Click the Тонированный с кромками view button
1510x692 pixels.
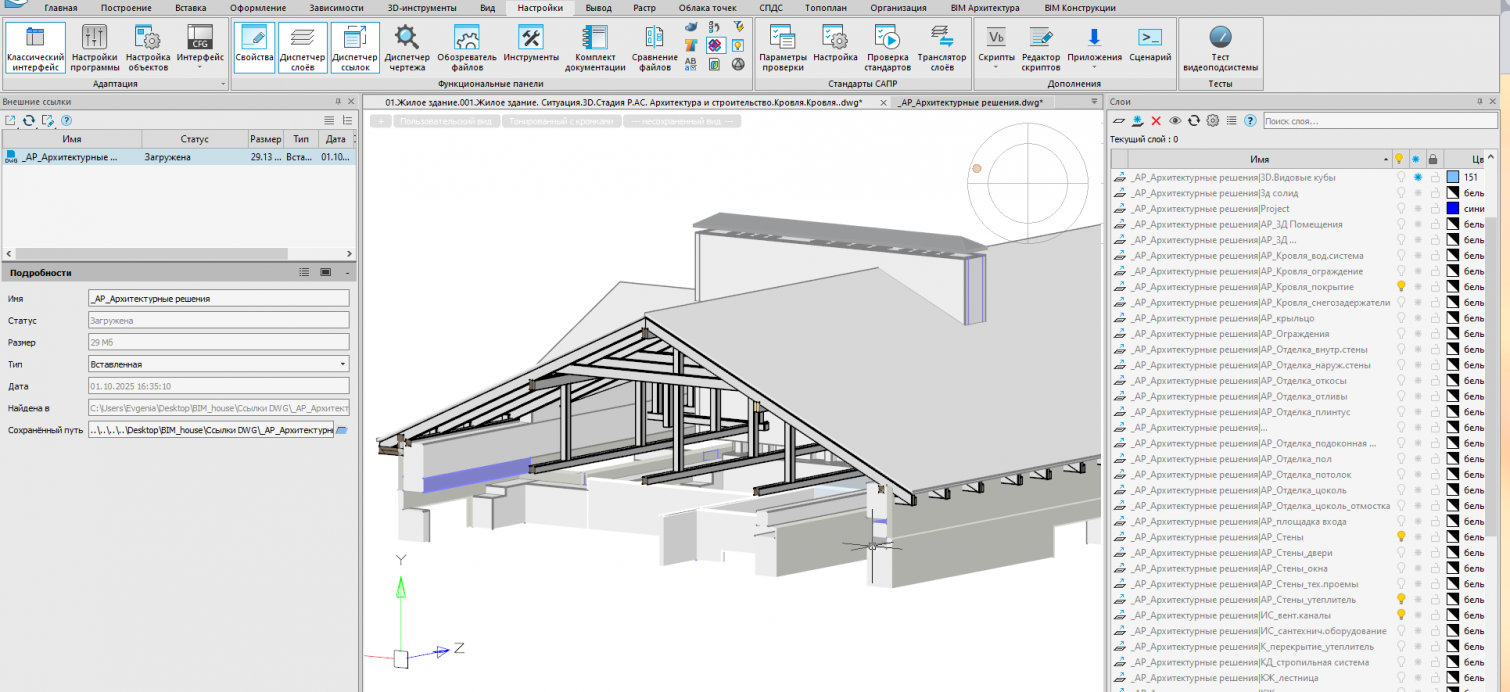tap(559, 121)
